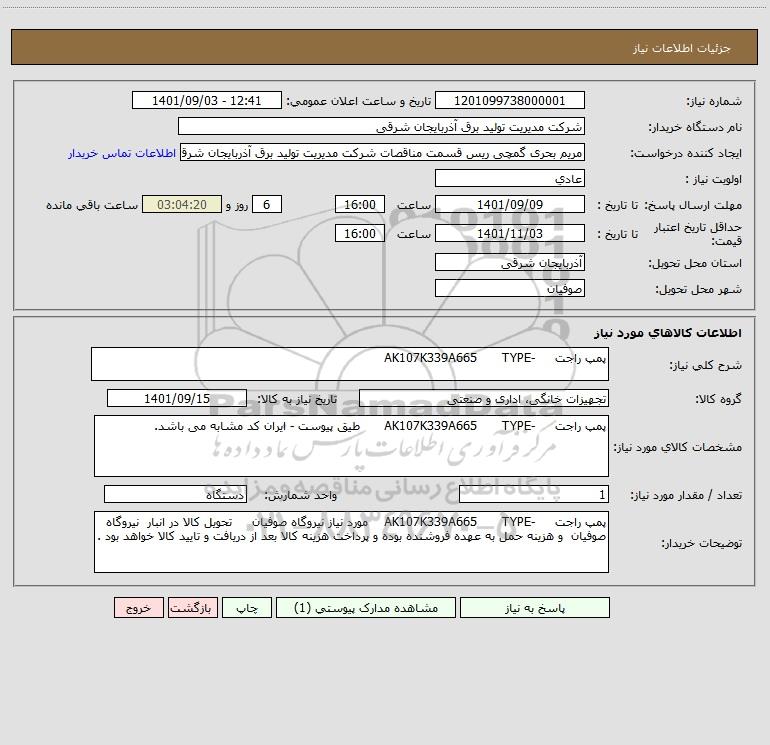Click the 'مهلت ارسال پاسخ: تا تاریخ :' label
The height and width of the screenshot is (745, 770).
tap(670, 205)
